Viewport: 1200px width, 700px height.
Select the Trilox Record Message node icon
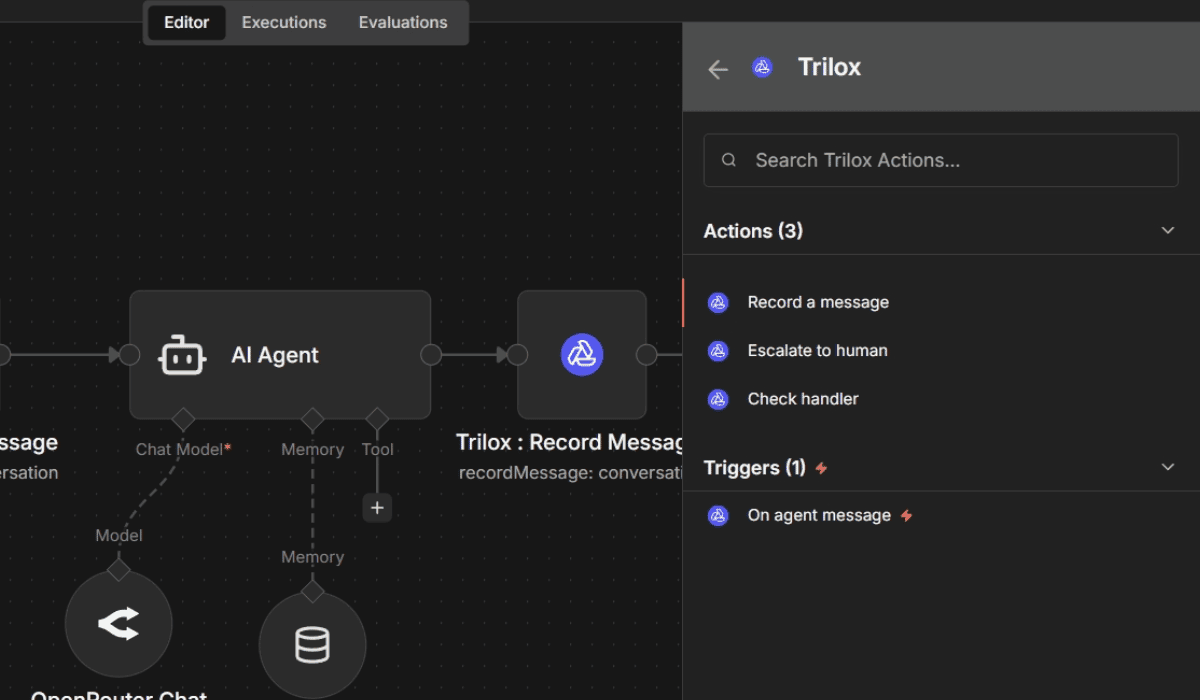click(x=582, y=354)
